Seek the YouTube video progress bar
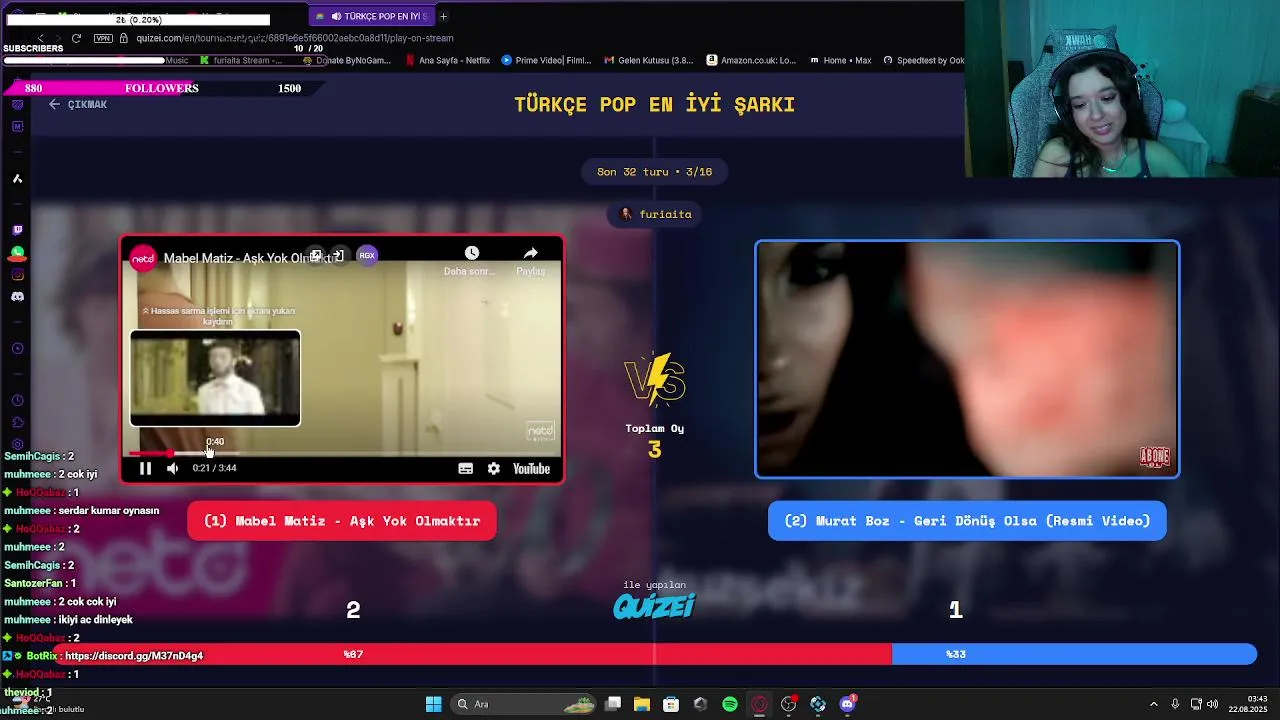 [341, 453]
